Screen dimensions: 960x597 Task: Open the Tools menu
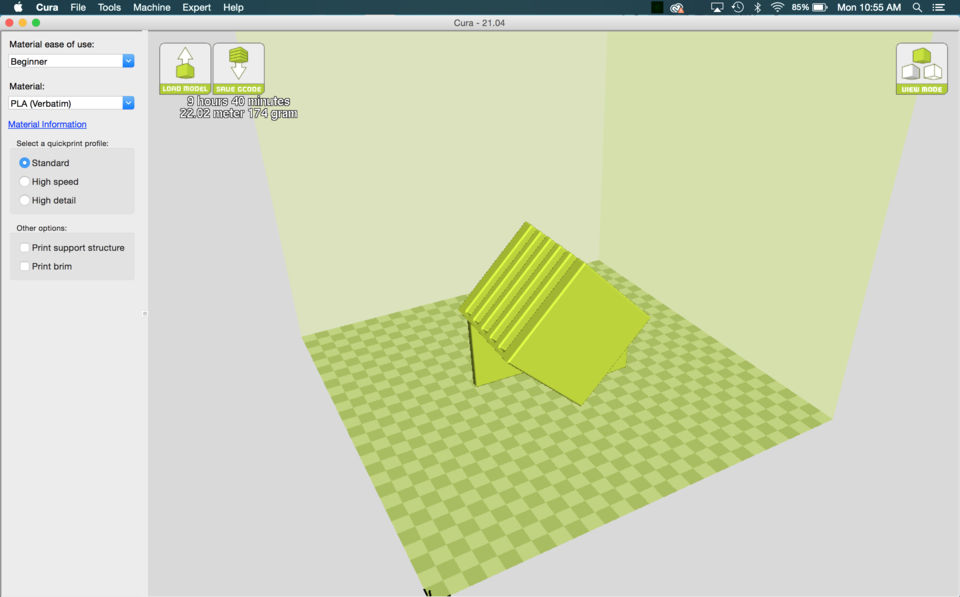109,7
